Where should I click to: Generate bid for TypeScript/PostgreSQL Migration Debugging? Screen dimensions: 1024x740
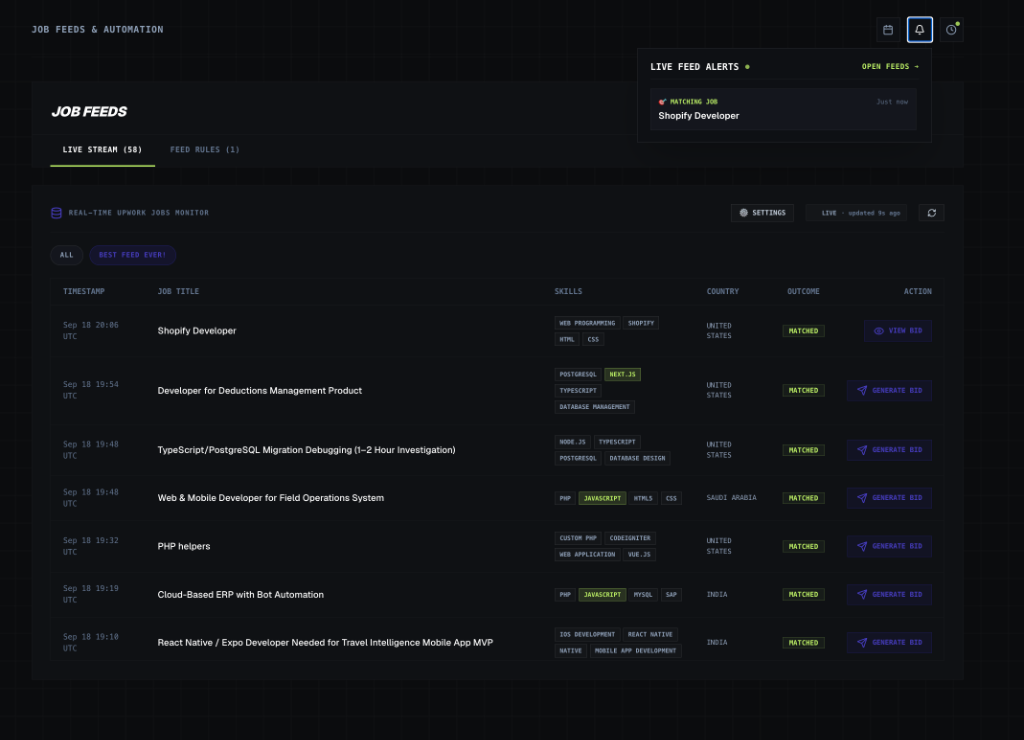coord(889,450)
